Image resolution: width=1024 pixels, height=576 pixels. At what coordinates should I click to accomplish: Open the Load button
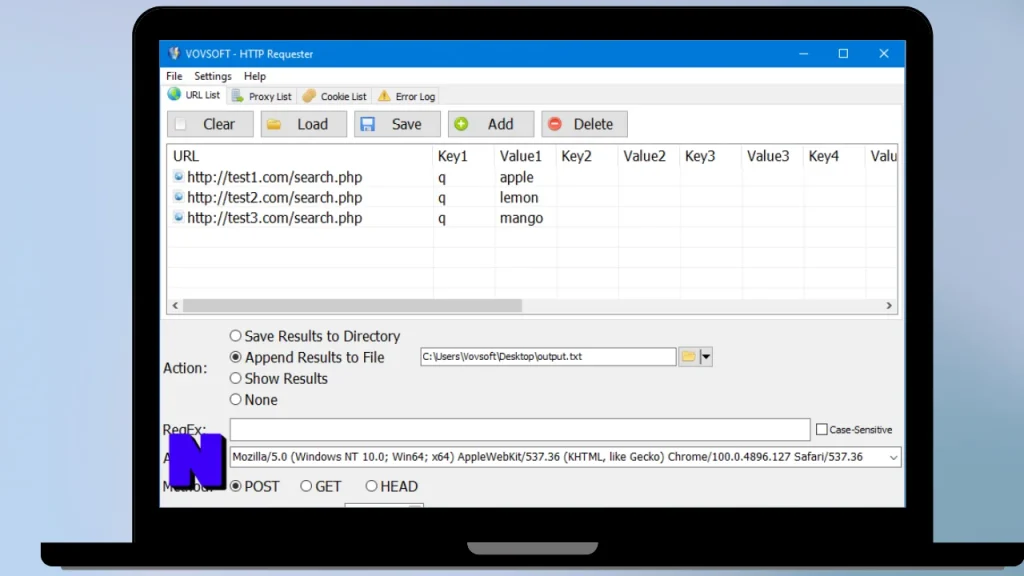(x=304, y=124)
